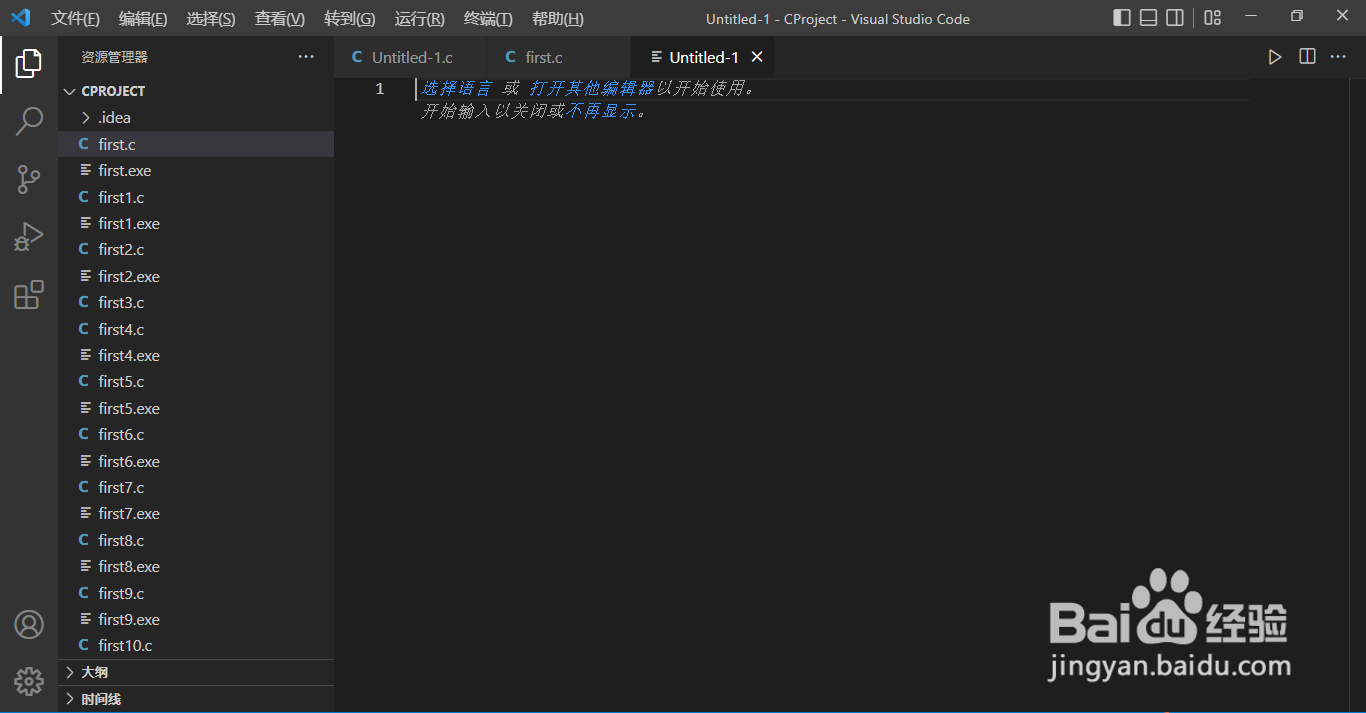
Task: Toggle Secondary Side Bar visibility
Action: coord(1176,18)
